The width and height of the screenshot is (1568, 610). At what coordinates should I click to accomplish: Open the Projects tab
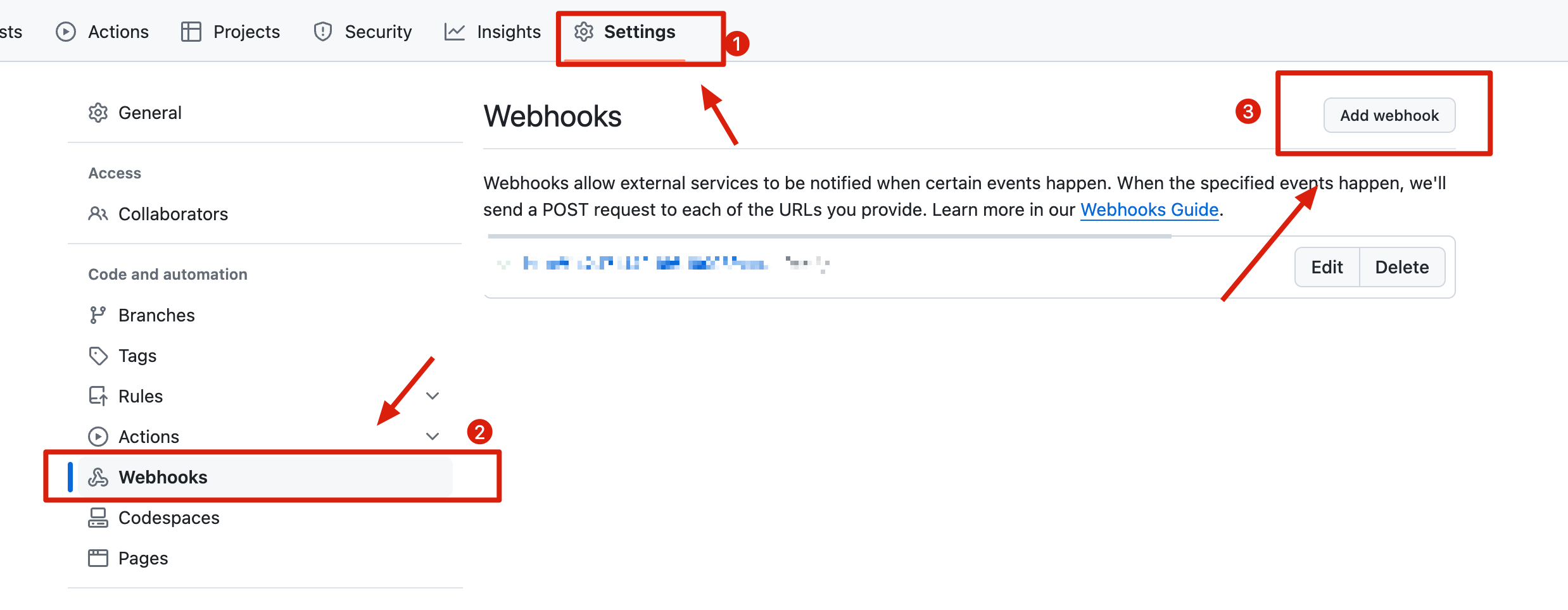point(231,32)
